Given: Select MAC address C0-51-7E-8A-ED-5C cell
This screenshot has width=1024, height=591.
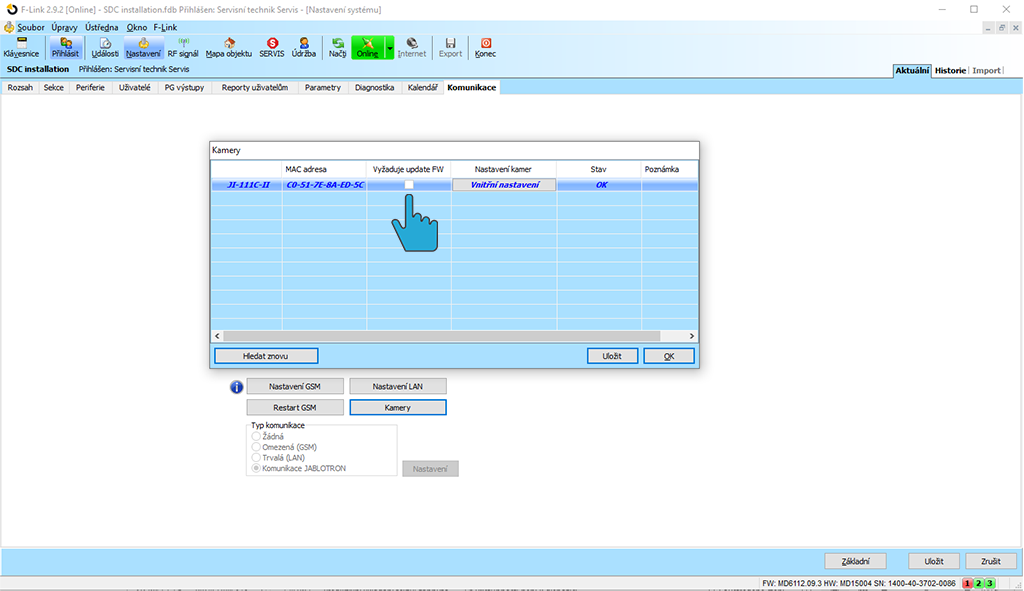Looking at the screenshot, I should coord(325,185).
